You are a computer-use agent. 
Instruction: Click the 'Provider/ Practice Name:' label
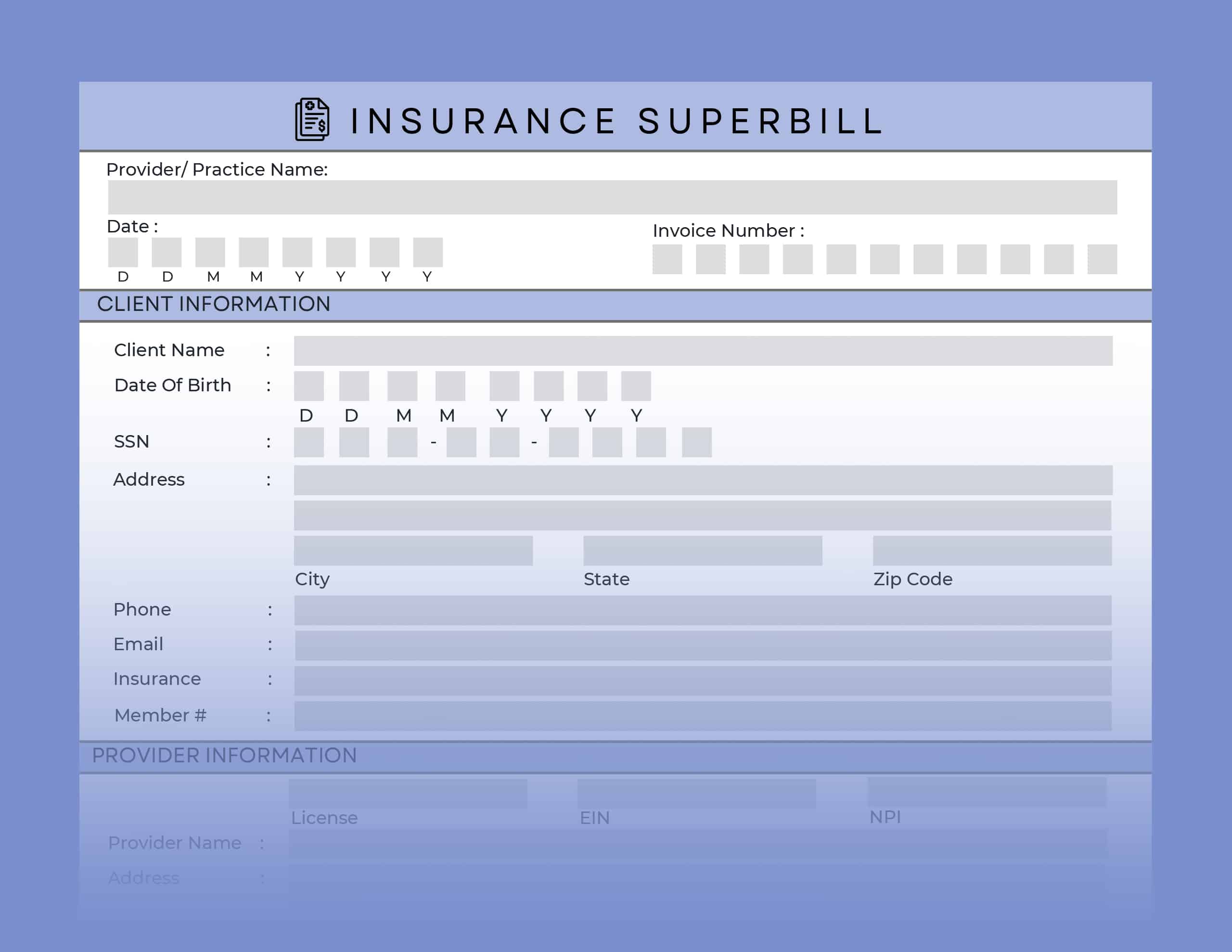[217, 169]
